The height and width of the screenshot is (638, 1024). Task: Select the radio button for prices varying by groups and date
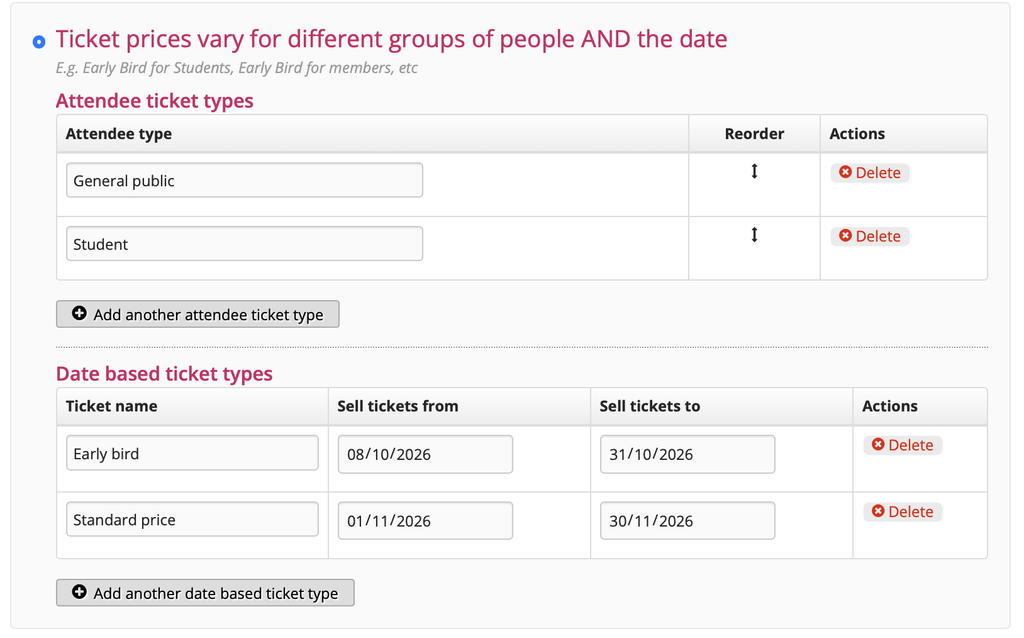coord(39,42)
